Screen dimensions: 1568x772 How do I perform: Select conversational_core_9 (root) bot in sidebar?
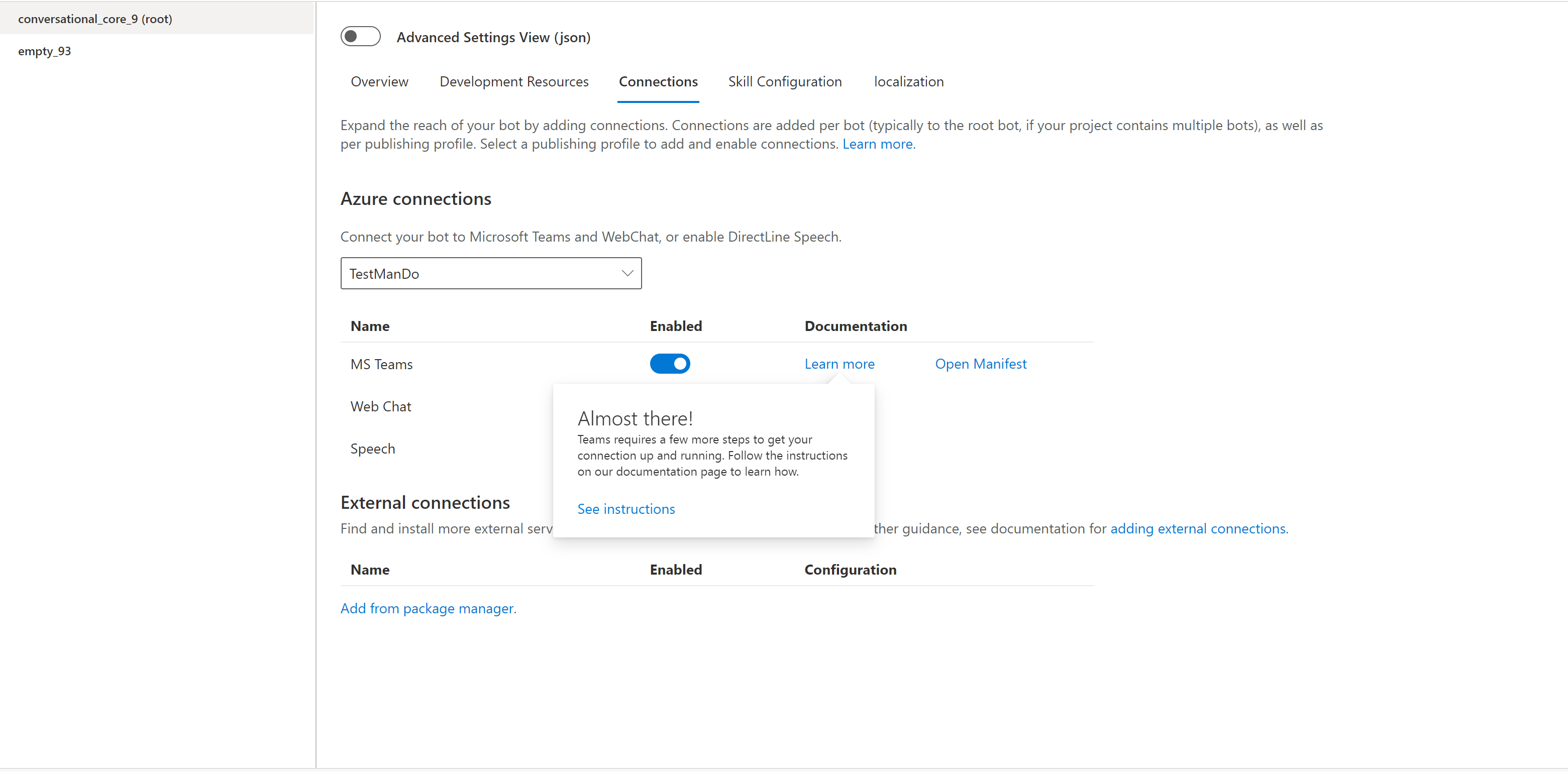pos(95,19)
